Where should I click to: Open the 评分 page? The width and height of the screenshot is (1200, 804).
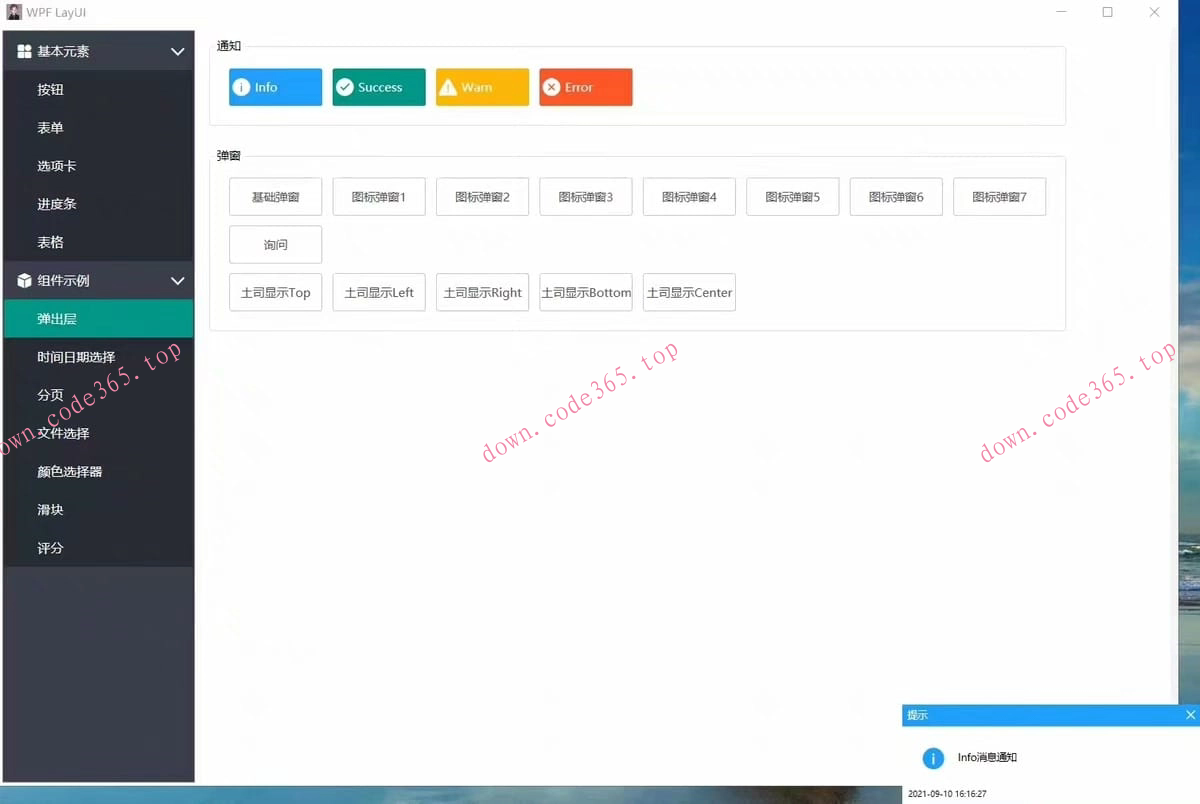(50, 547)
